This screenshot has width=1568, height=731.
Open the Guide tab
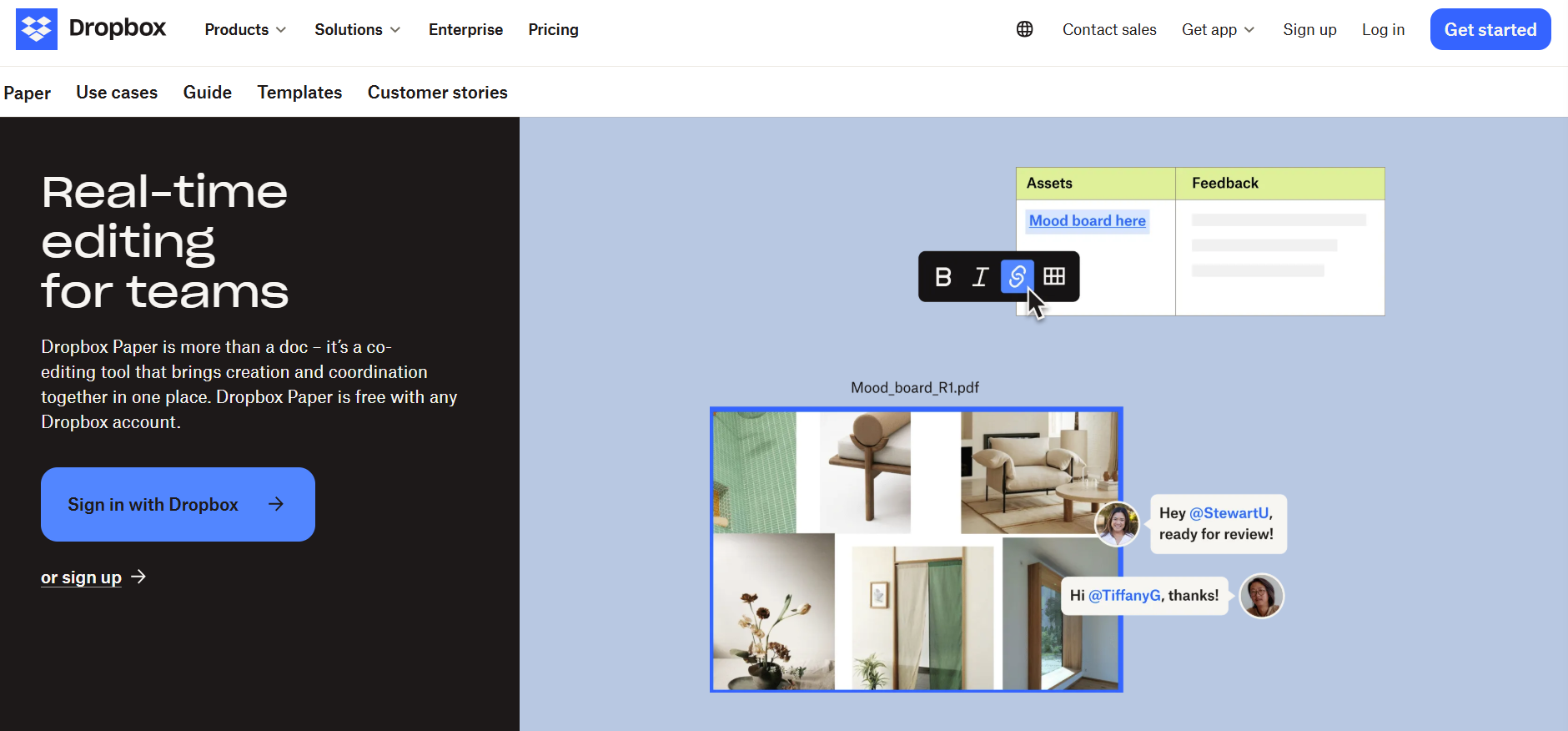(x=208, y=92)
